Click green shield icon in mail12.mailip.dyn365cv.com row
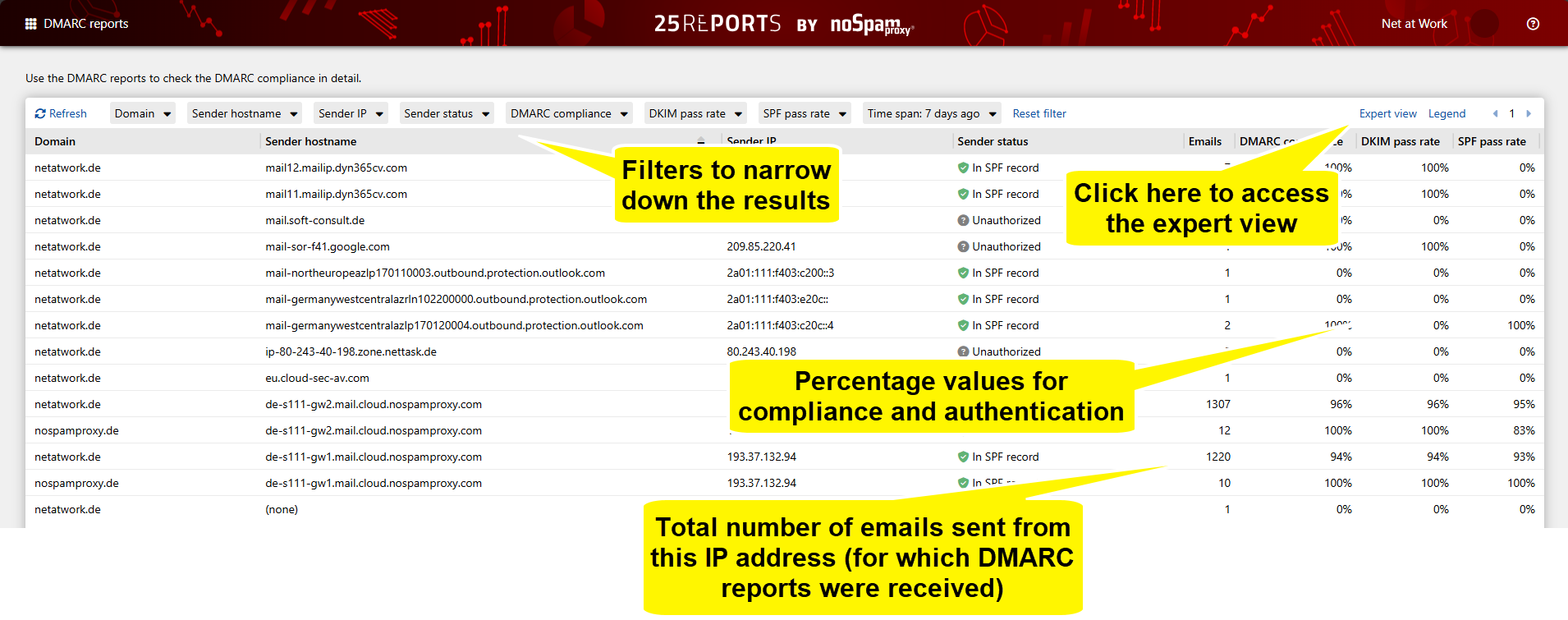 coord(963,168)
